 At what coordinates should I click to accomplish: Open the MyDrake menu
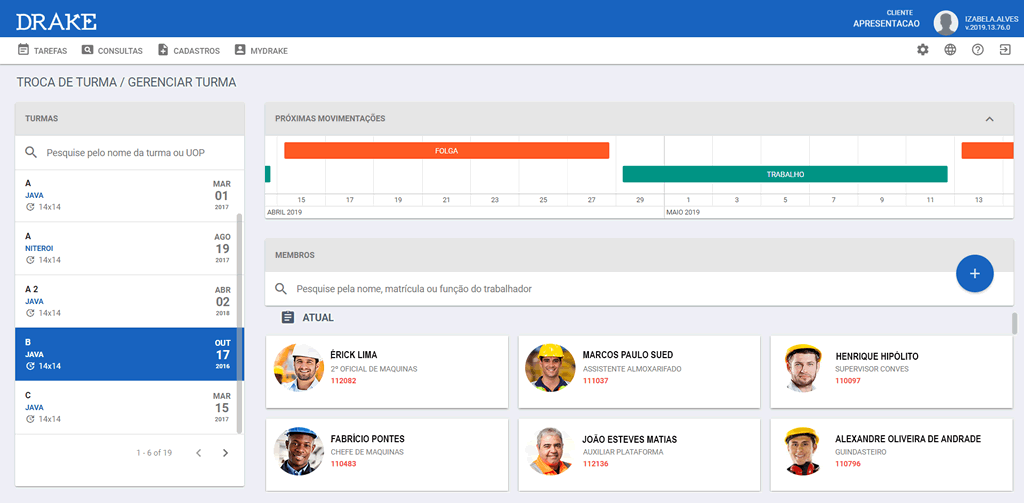coord(261,50)
